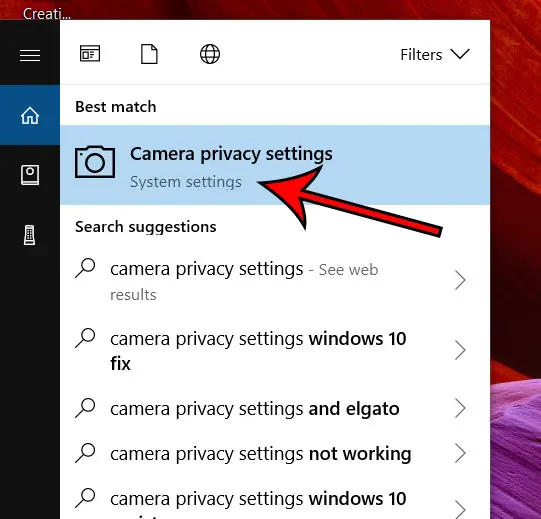
Task: Click search magnifier beside 'See web results'
Action: tap(85, 268)
